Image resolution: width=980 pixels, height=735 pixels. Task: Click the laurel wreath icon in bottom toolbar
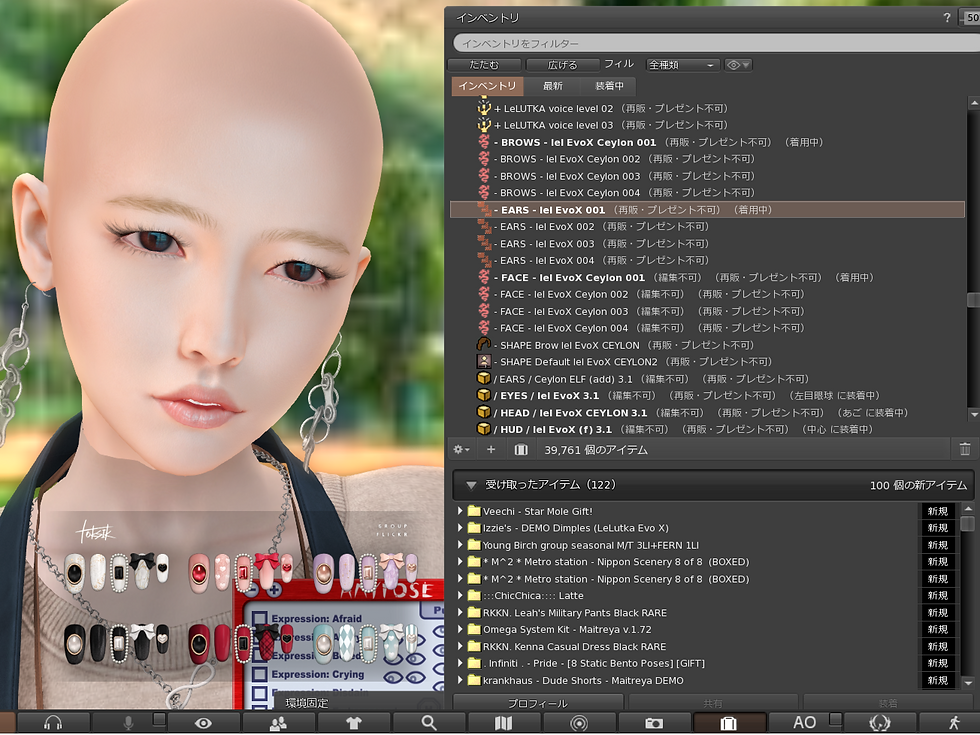pyautogui.click(x=879, y=723)
